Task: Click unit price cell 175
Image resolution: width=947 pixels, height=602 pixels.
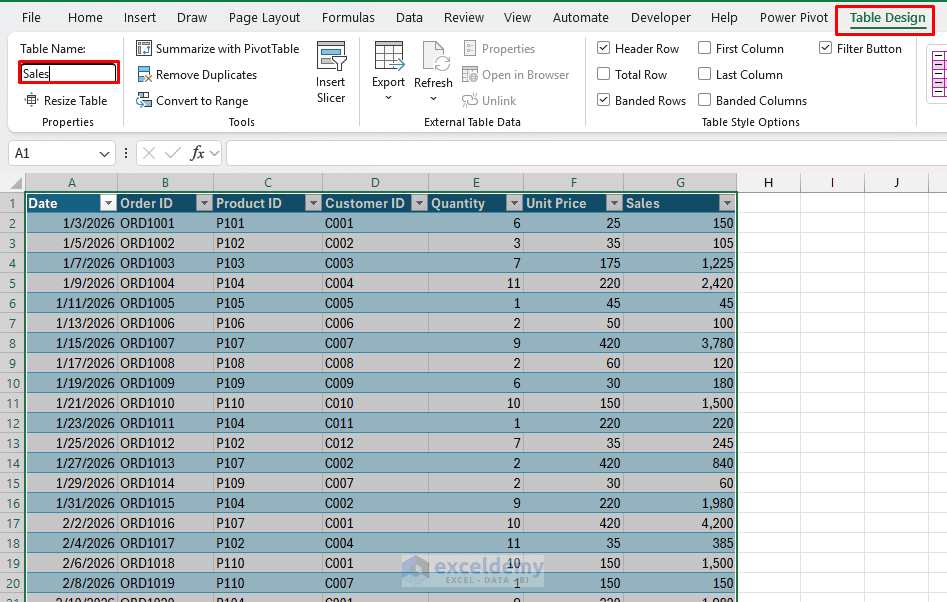Action: point(574,263)
